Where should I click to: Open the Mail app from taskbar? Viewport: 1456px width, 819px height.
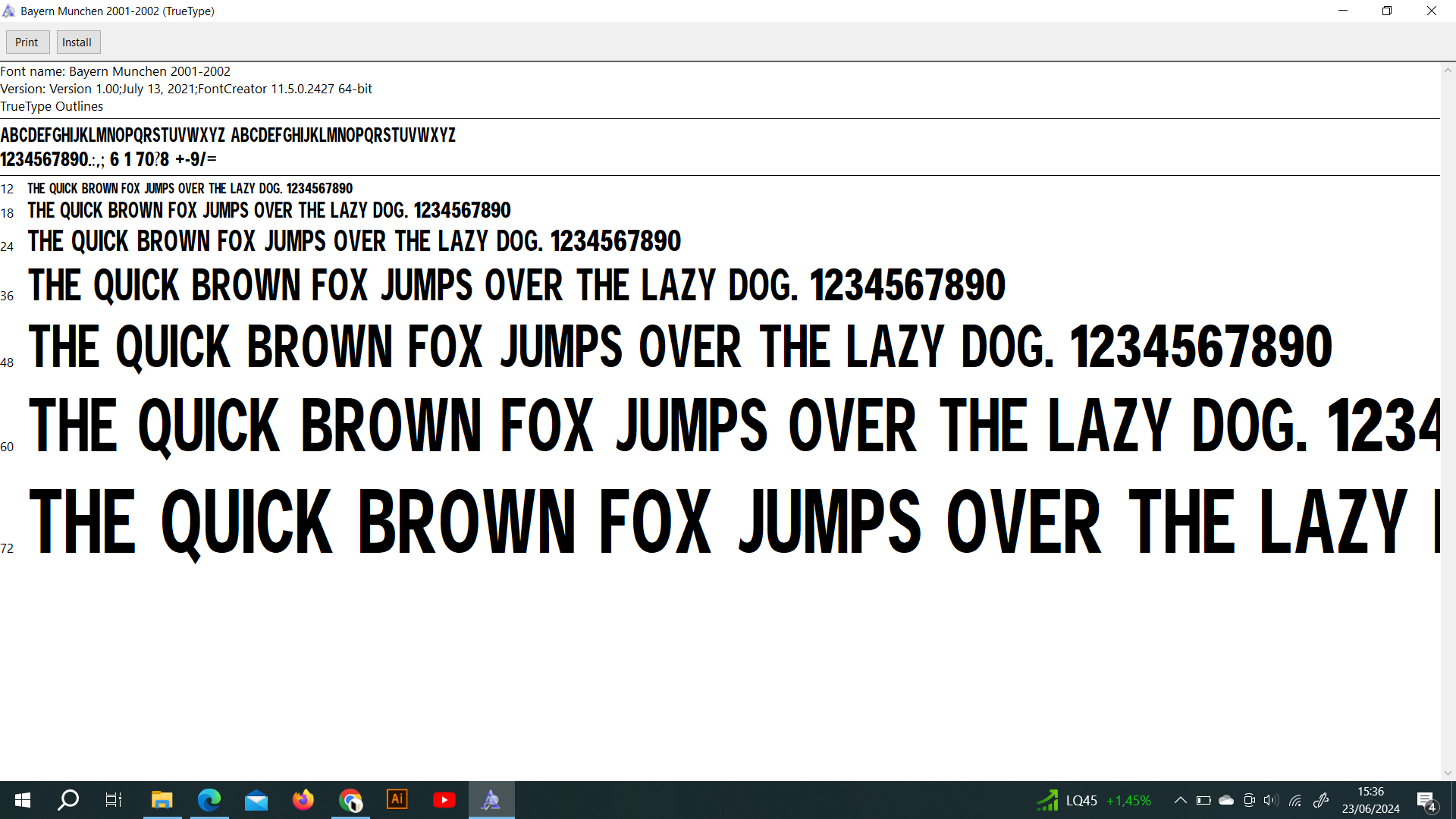[x=256, y=800]
